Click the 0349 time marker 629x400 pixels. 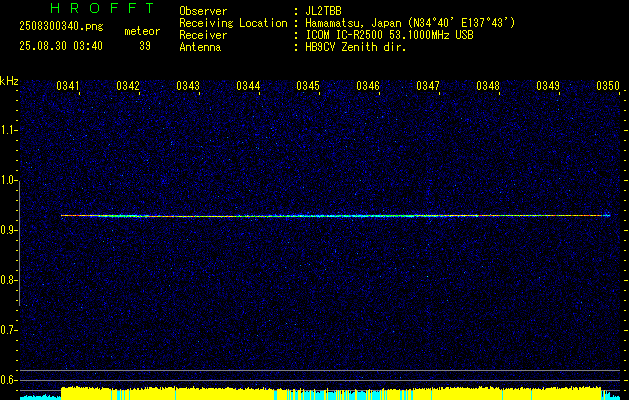tap(548, 85)
